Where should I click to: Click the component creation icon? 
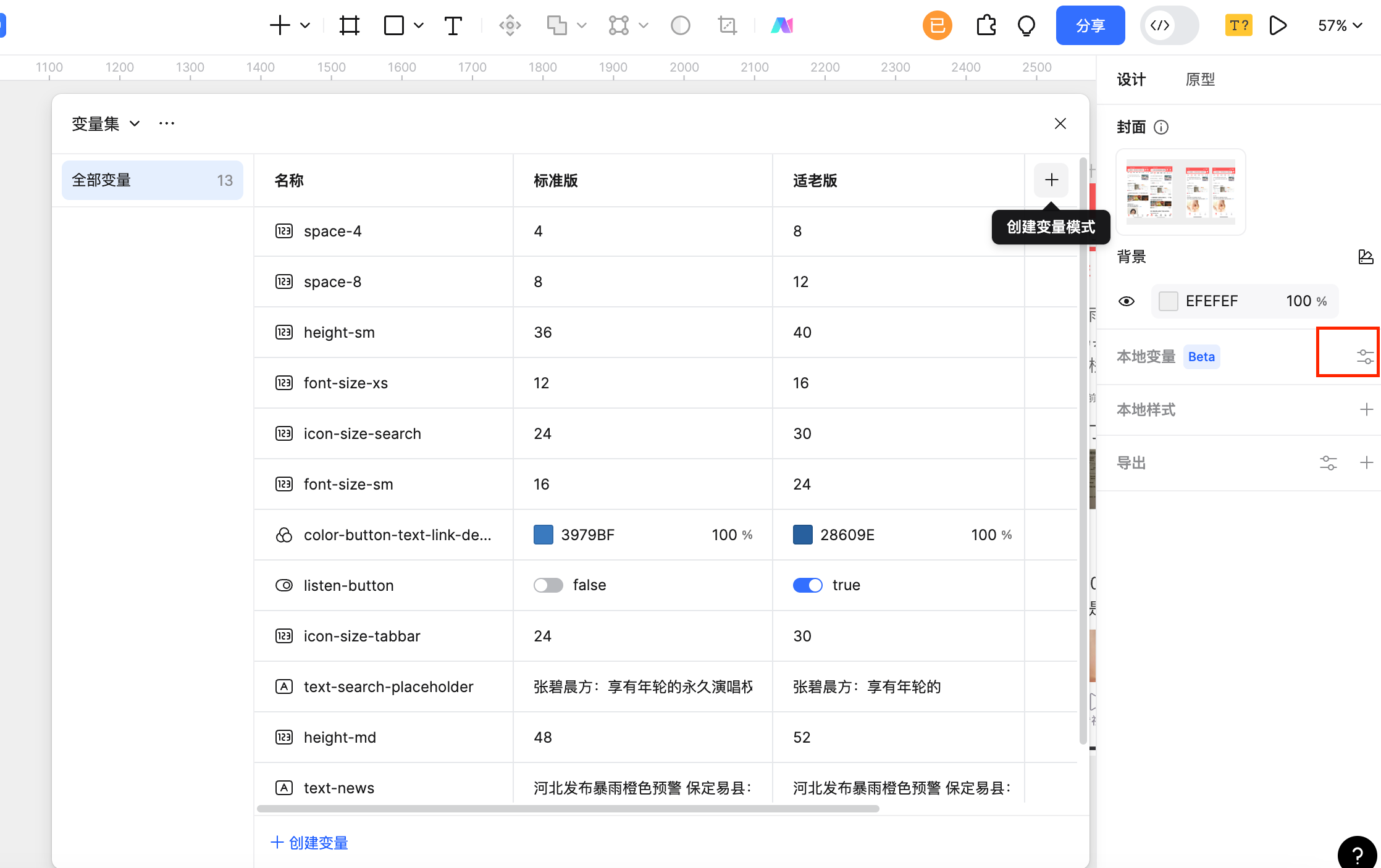pos(510,25)
